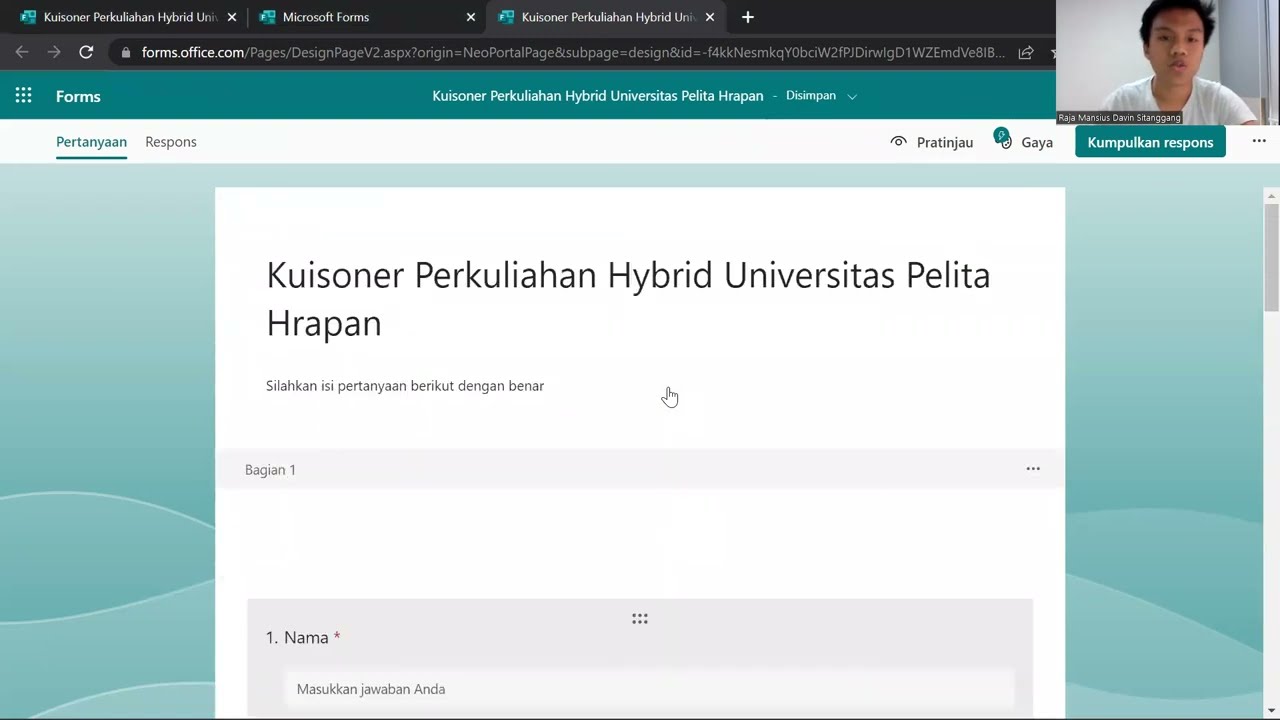Edit the form title Kuisoner Perkuliahan Hybrid

[x=628, y=298]
